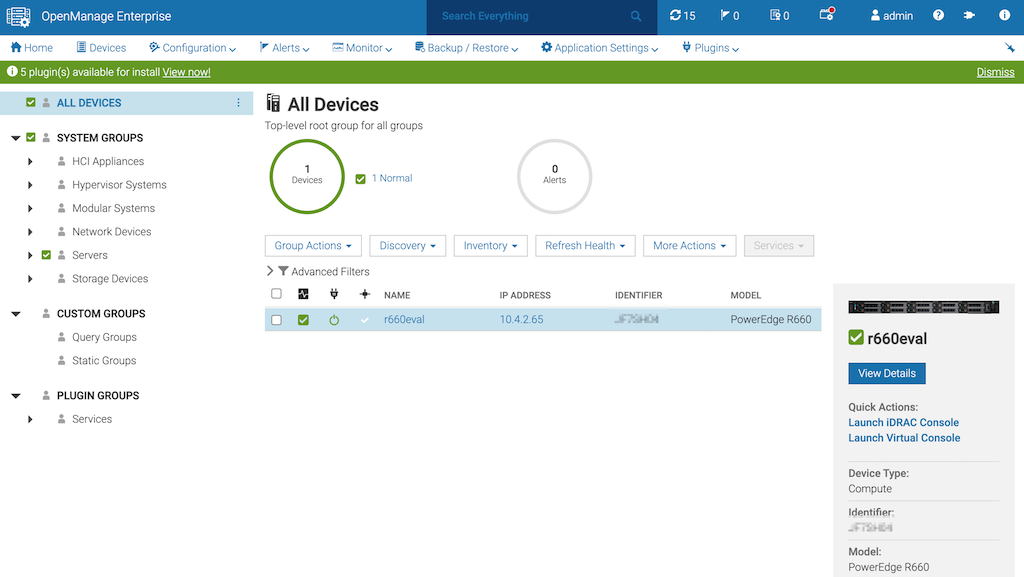The height and width of the screenshot is (577, 1024).
Task: Open the r660eval device name link
Action: [404, 319]
